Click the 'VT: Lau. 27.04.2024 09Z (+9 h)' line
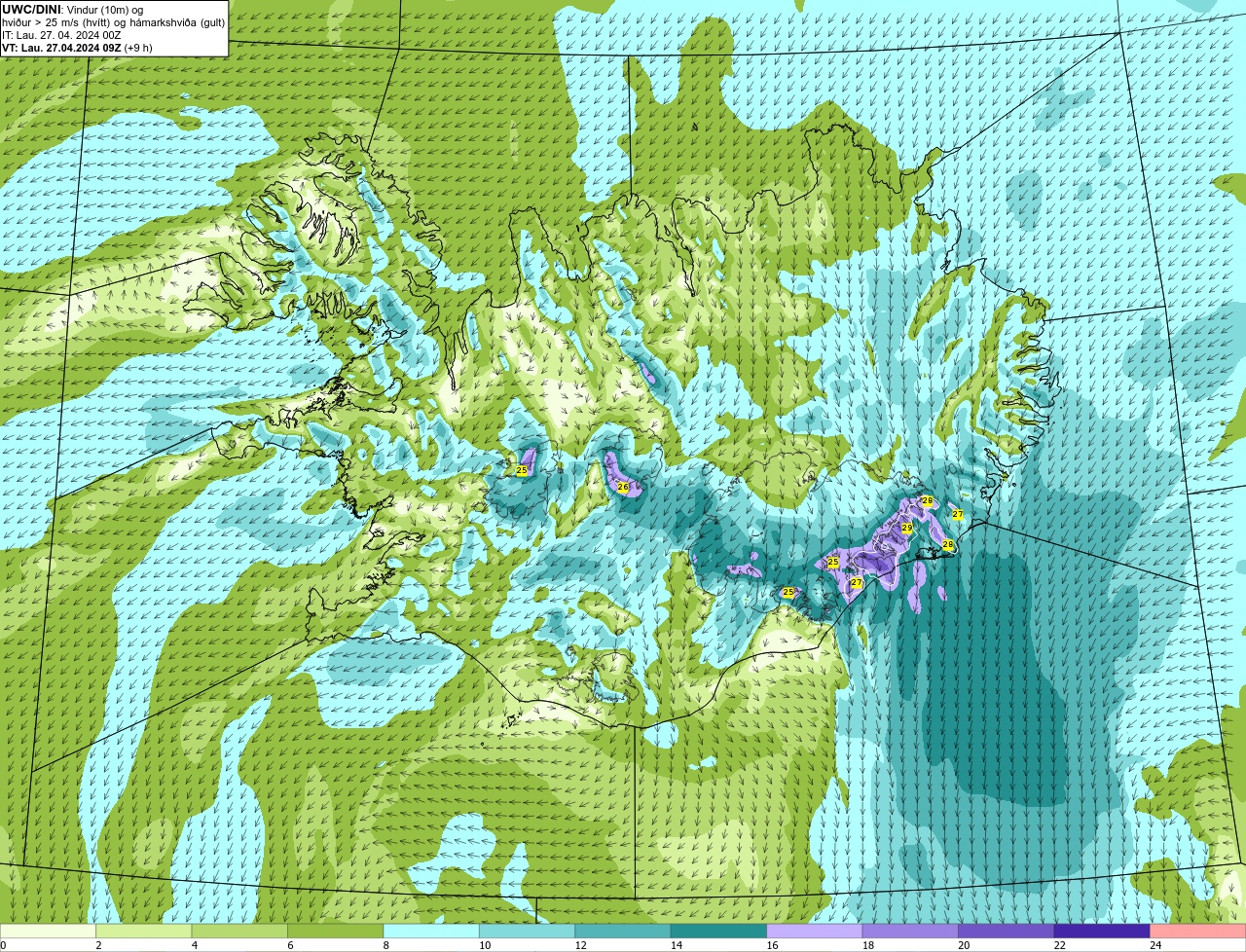This screenshot has height=952, width=1246. click(x=78, y=48)
